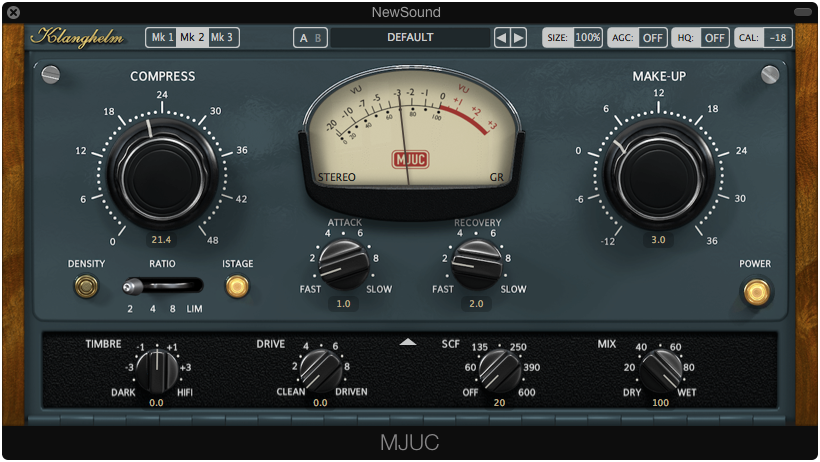The height and width of the screenshot is (462, 820).
Task: Click the 600 label near SCF
Action: (527, 392)
